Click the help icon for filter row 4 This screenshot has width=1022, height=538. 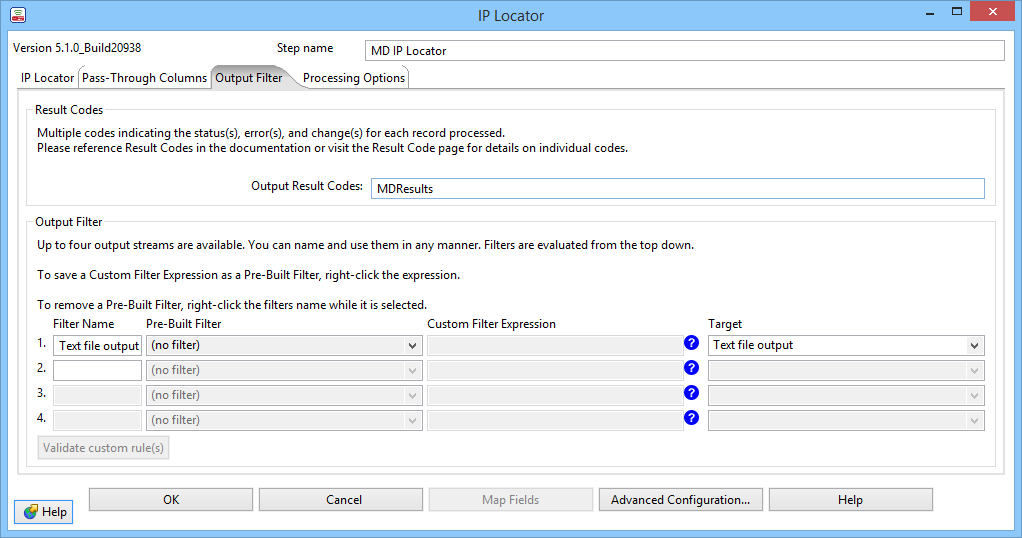point(691,419)
